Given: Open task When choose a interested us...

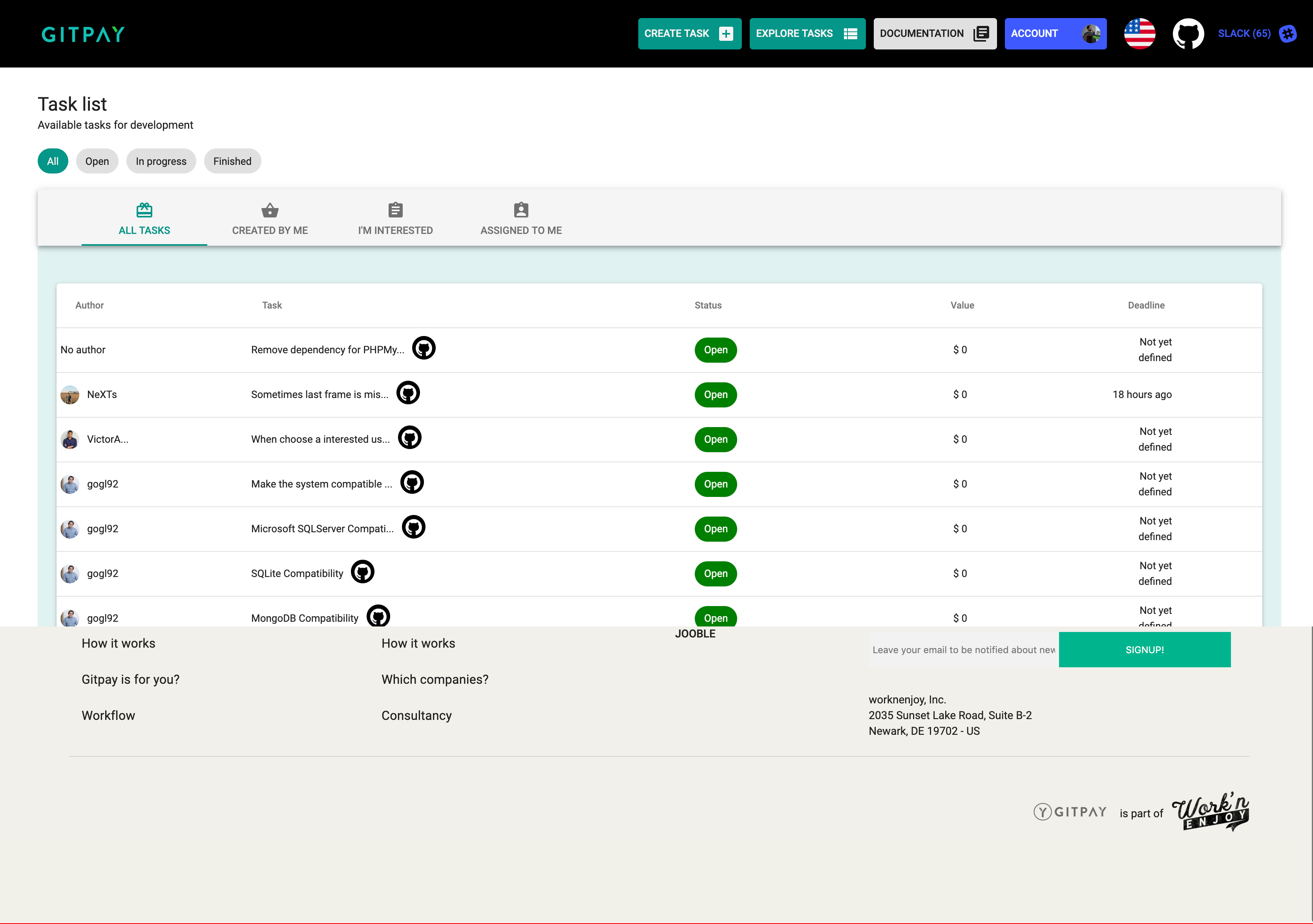Looking at the screenshot, I should pos(320,439).
